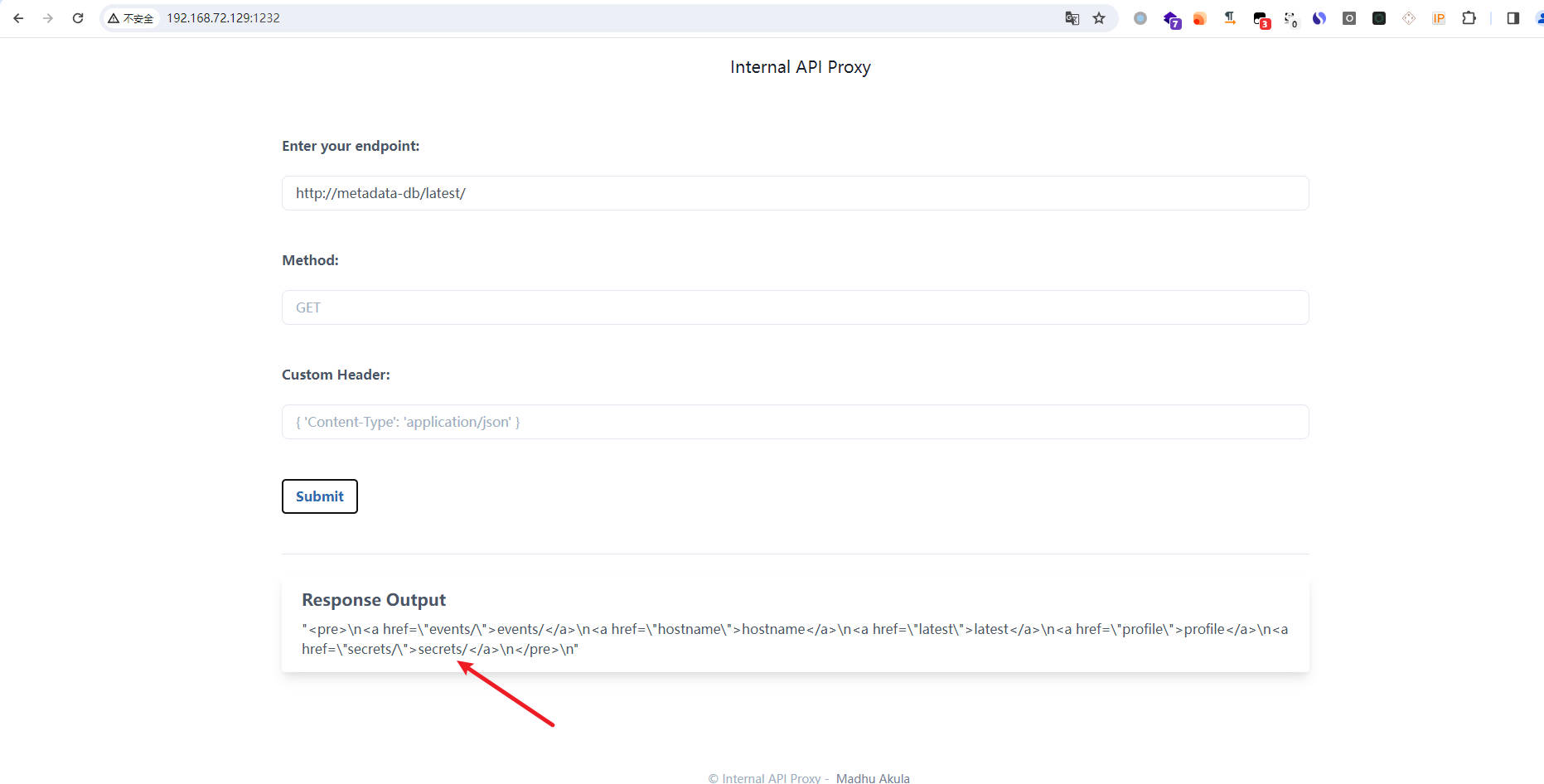This screenshot has height=784, width=1544.
Task: Focus the Method field showing GET
Action: click(x=796, y=307)
